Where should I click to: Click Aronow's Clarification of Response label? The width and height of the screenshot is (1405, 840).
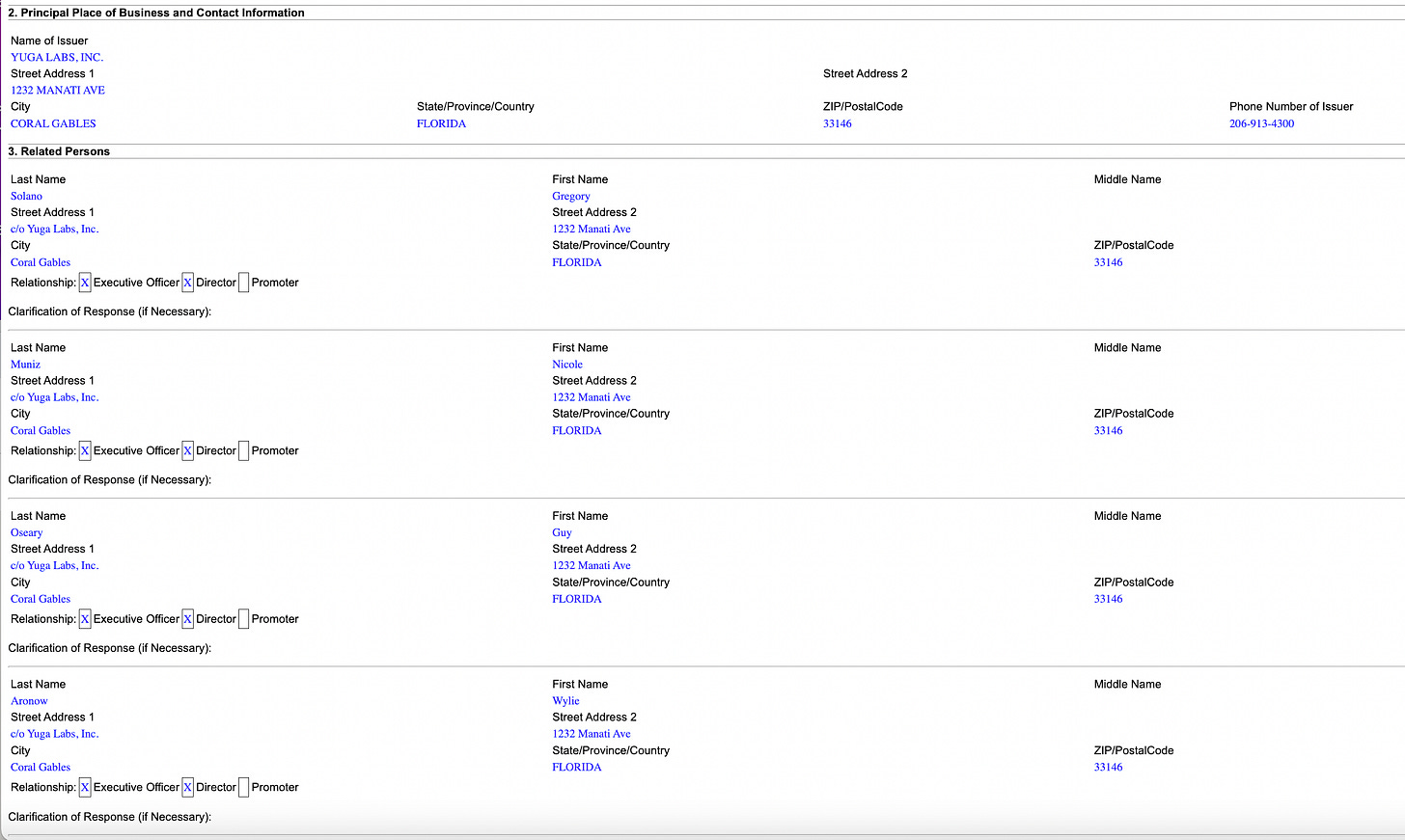(x=110, y=817)
